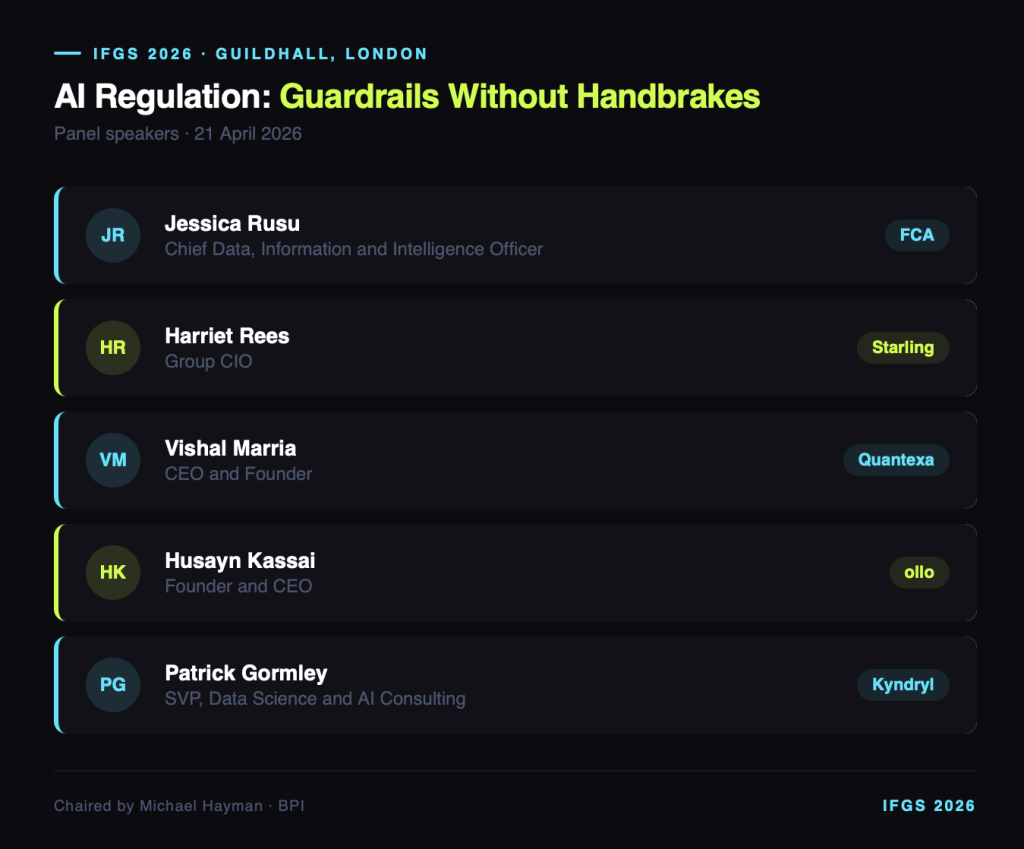Click Vishal Marria's name

pyautogui.click(x=230, y=448)
